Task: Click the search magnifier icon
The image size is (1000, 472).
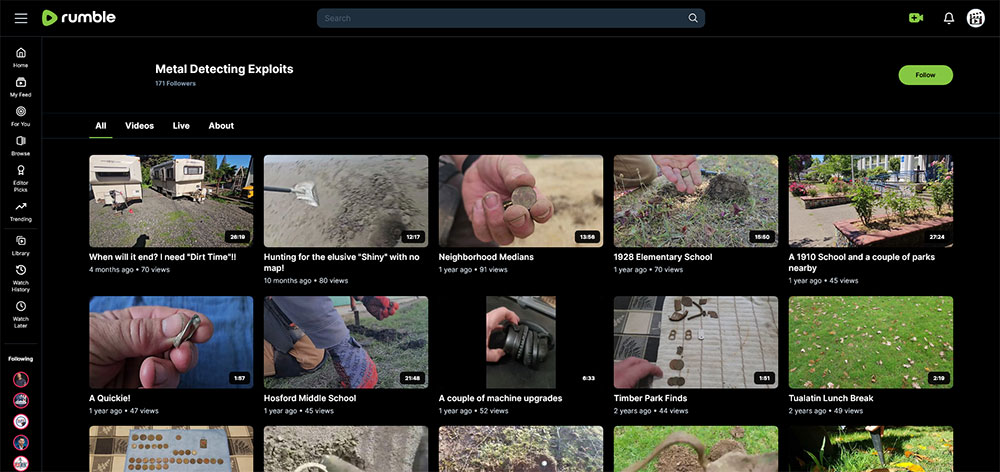Action: 693,18
